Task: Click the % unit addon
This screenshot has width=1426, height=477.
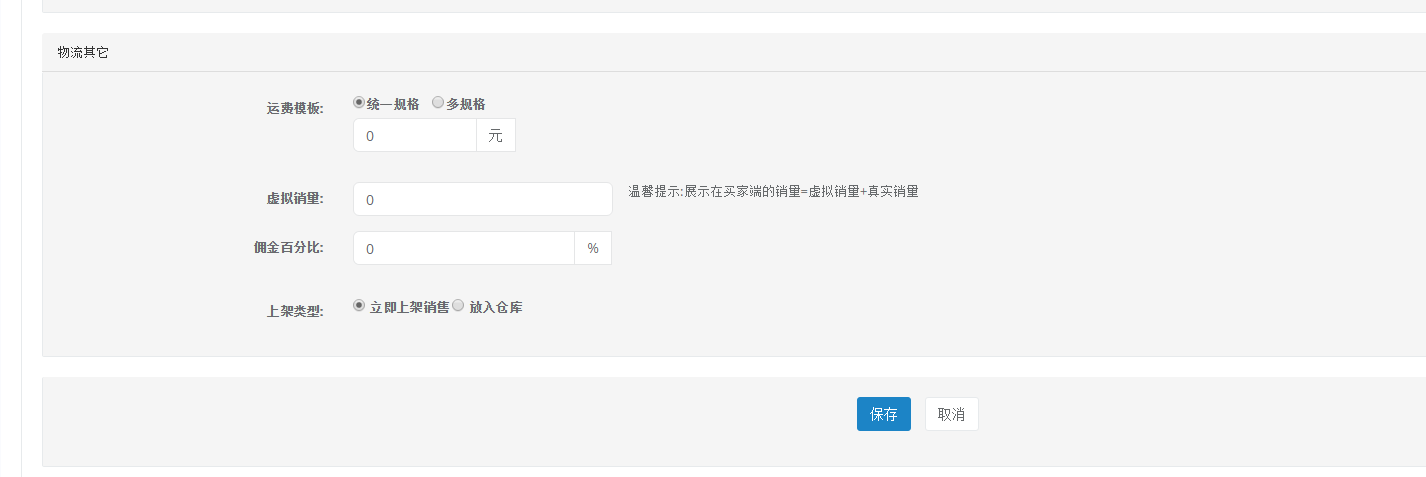Action: (593, 248)
